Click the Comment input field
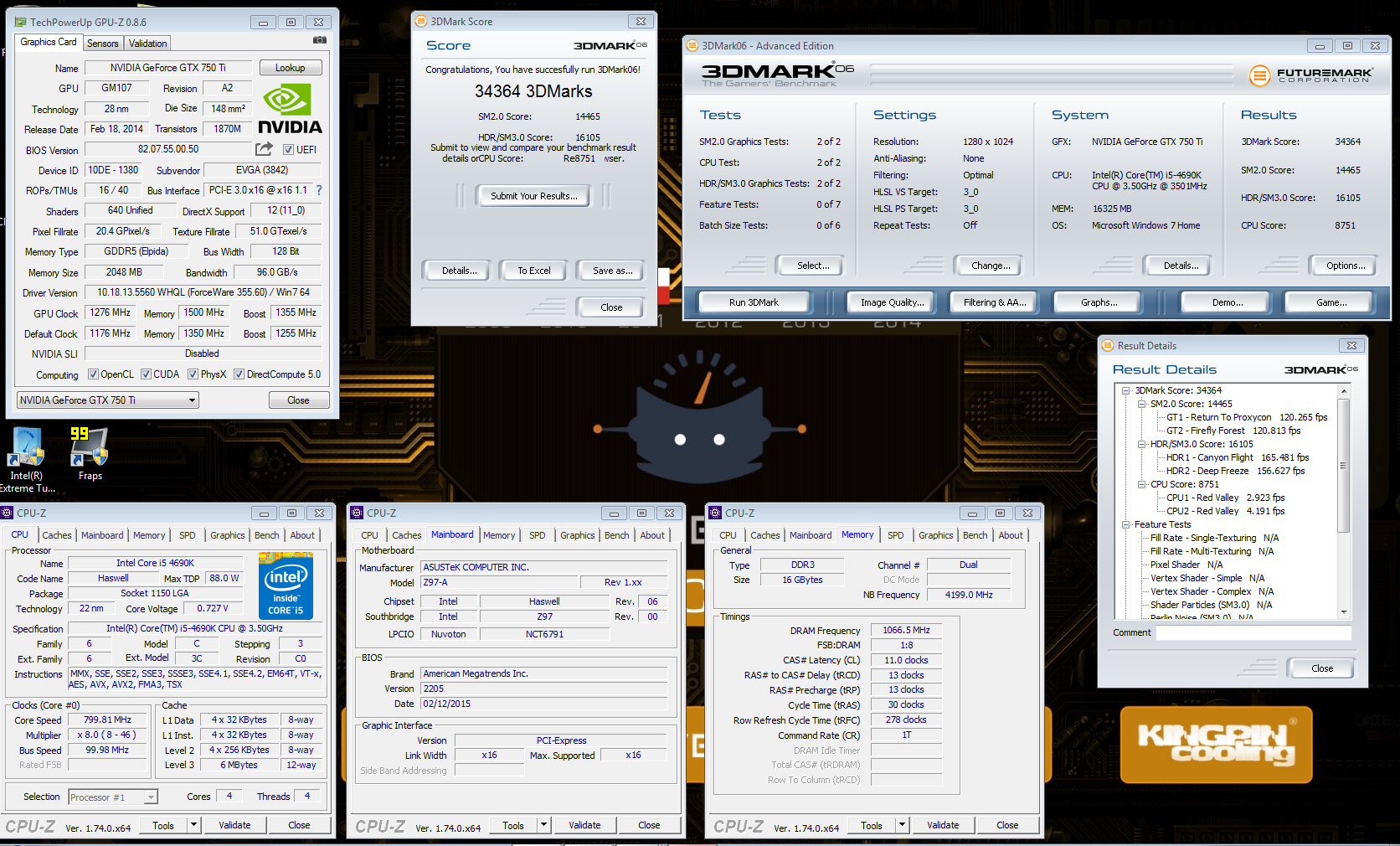1400x846 pixels. click(x=1253, y=632)
